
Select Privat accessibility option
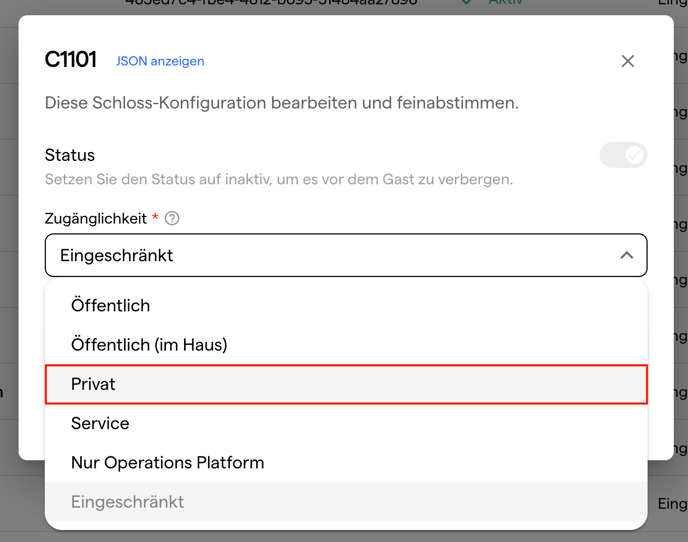(x=93, y=384)
